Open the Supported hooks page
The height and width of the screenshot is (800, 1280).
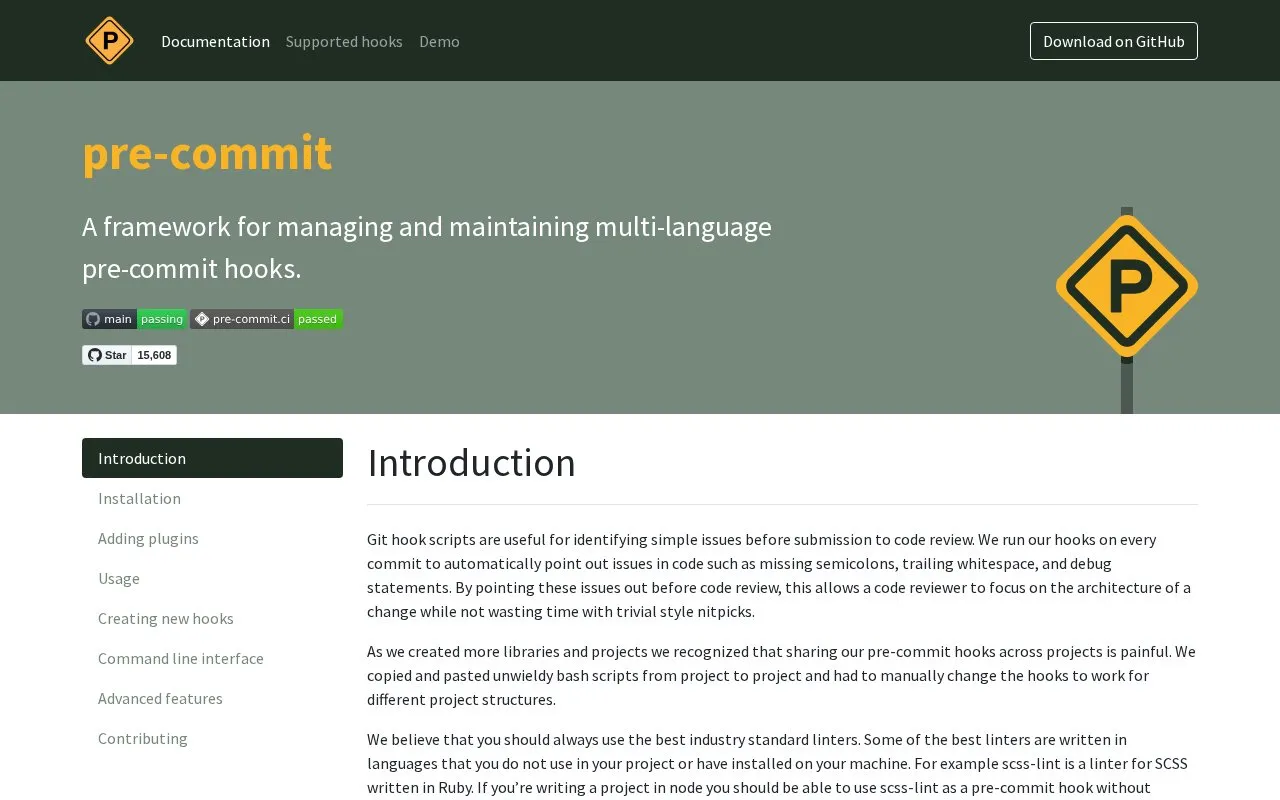click(x=344, y=41)
